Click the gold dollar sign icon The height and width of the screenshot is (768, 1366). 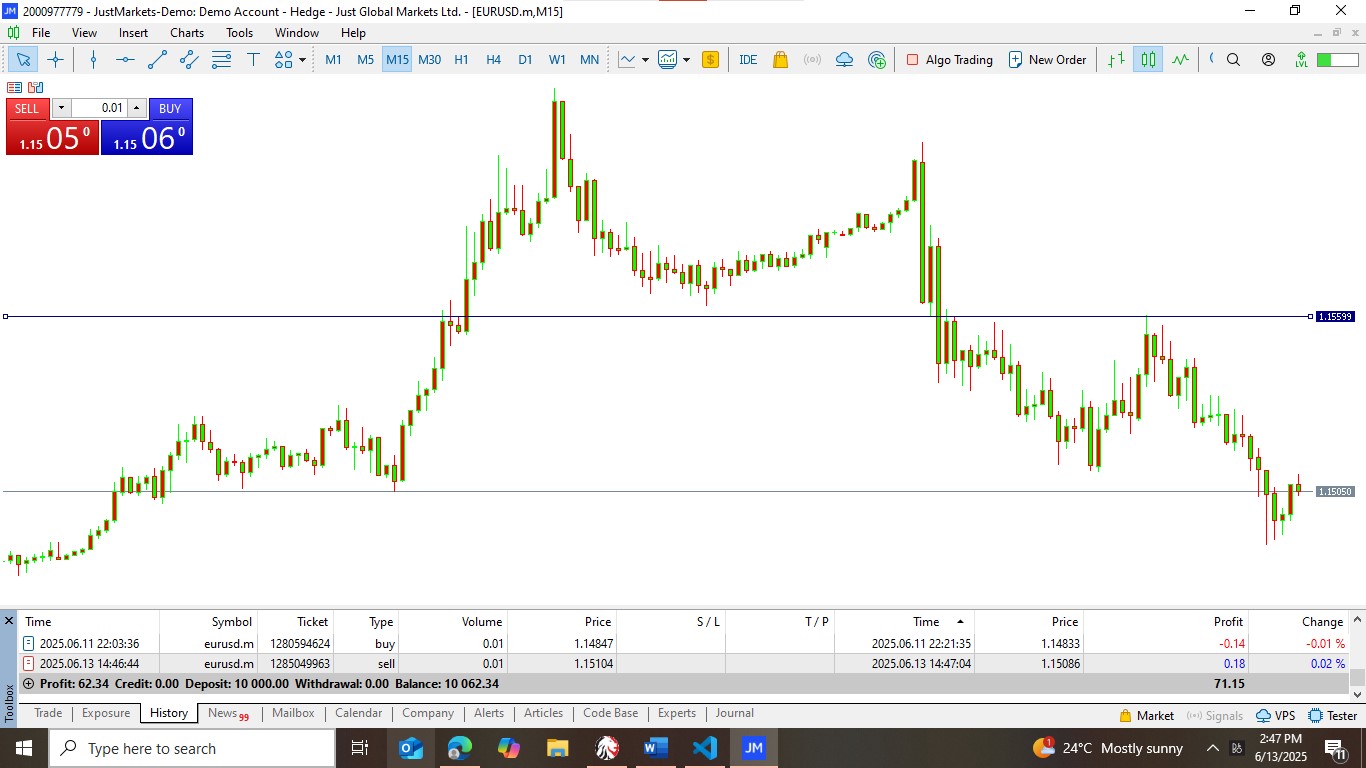point(710,60)
